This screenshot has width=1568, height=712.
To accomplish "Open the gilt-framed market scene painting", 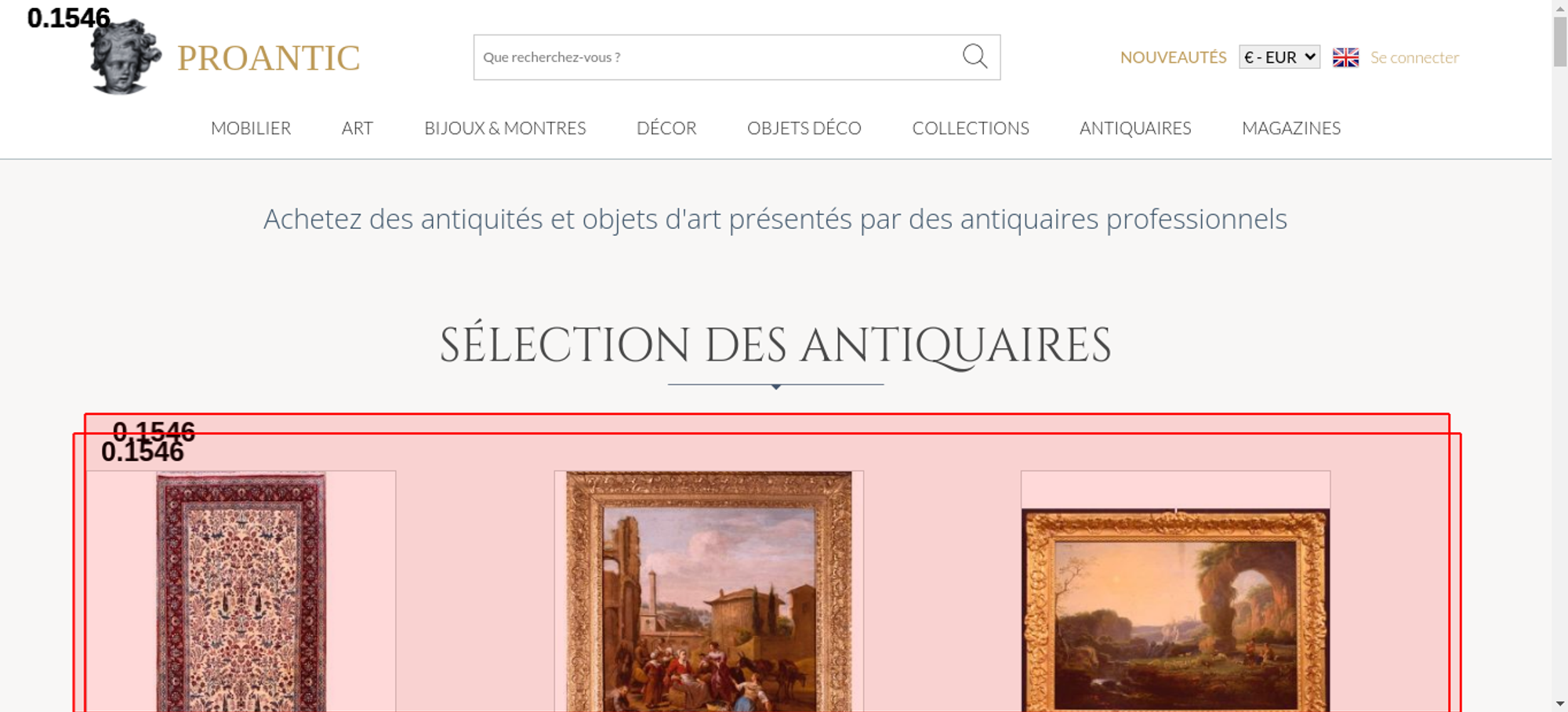I will click(709, 591).
